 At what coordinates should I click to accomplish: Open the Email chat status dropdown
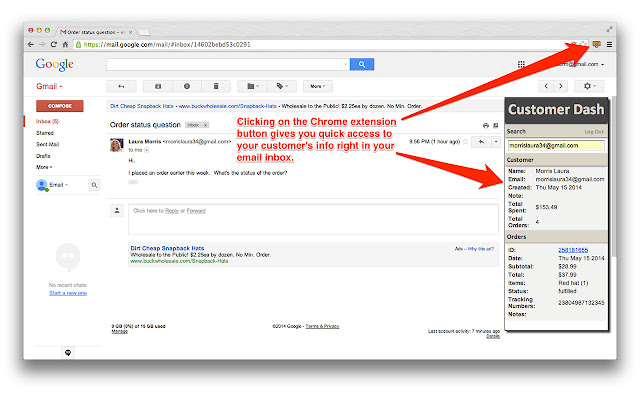tap(59, 185)
